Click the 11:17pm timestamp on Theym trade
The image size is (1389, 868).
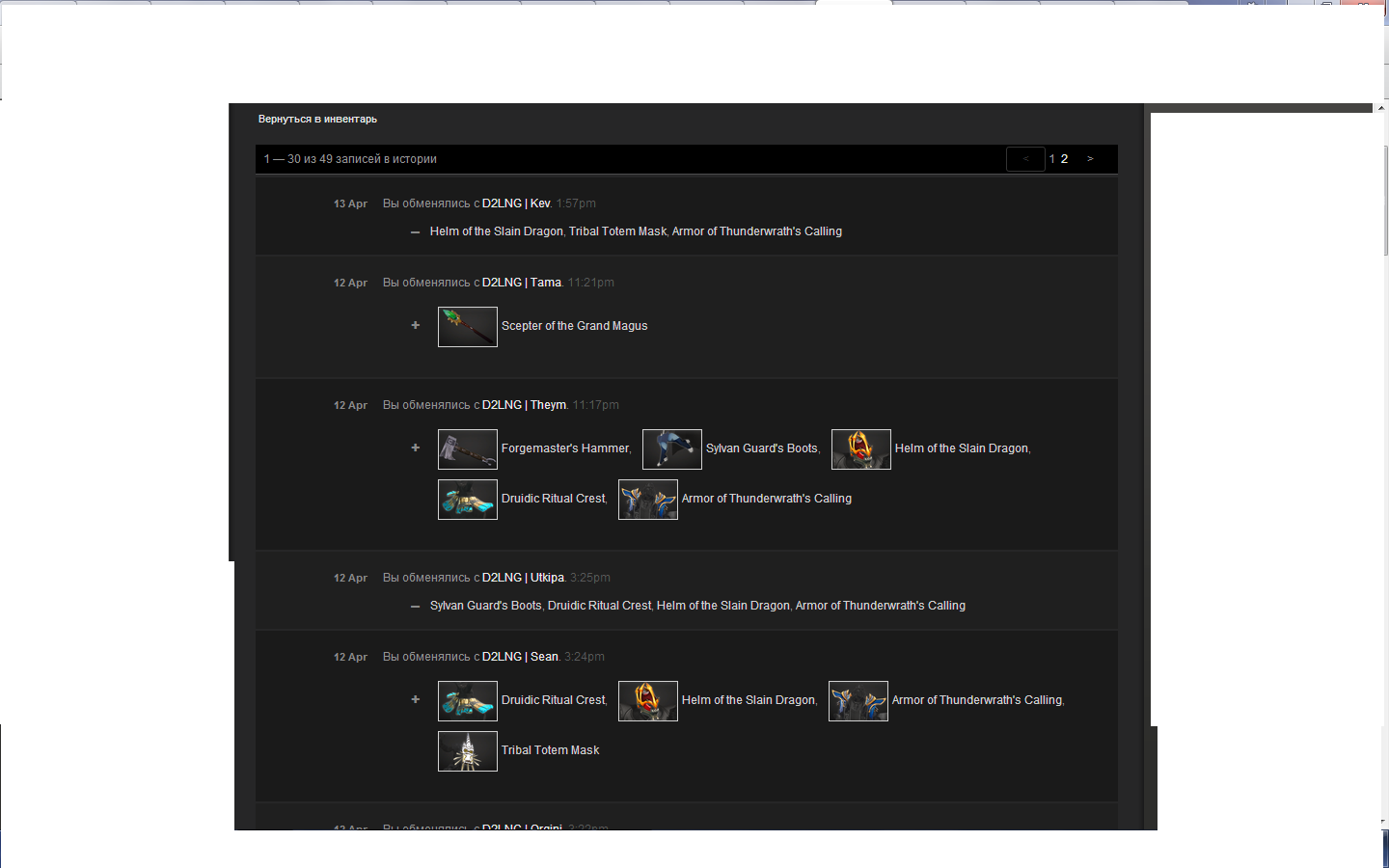point(595,405)
